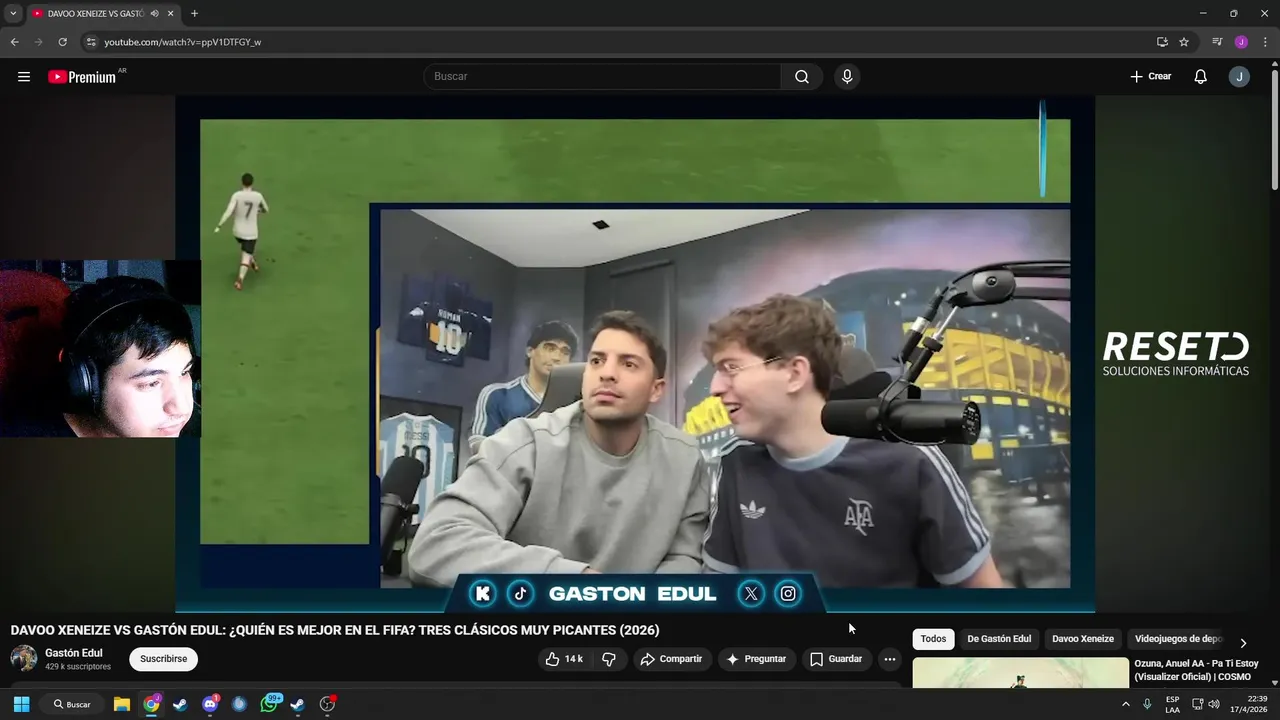The image size is (1280, 720).
Task: Install YouTube app icon in address bar
Action: [1162, 42]
